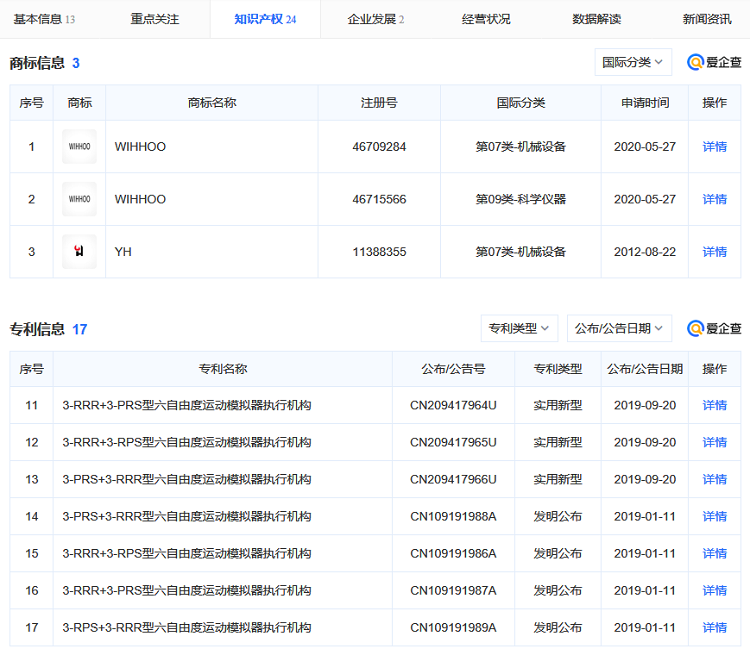
Task: Click the 爱企查 logo beside 商标信息
Action: [714, 62]
